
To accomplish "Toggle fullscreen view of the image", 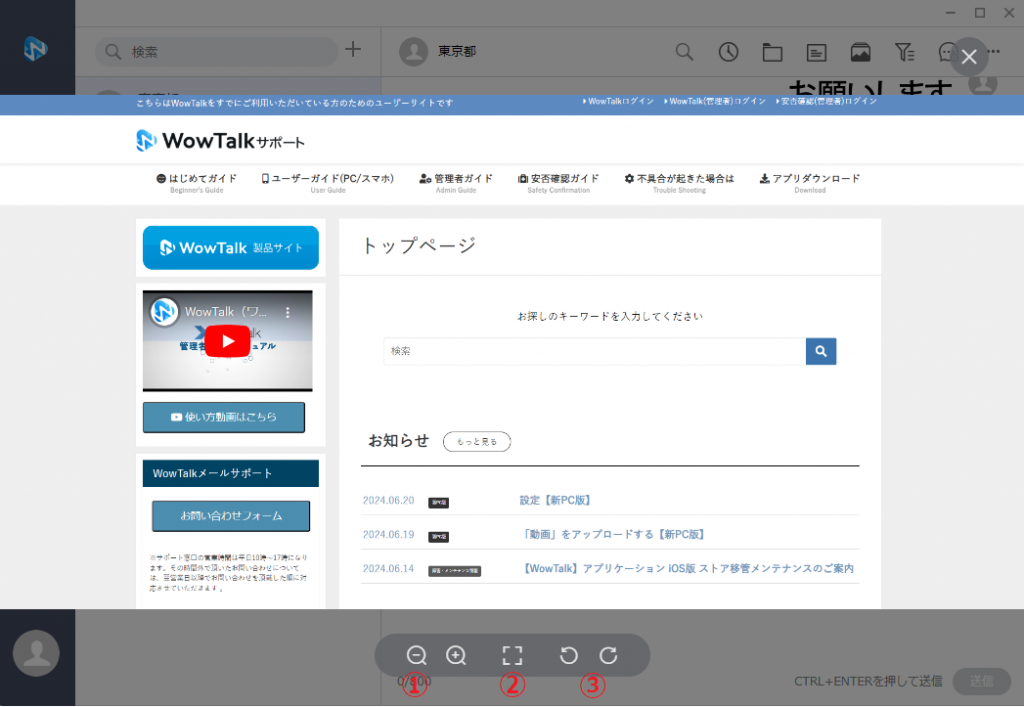I will 513,655.
